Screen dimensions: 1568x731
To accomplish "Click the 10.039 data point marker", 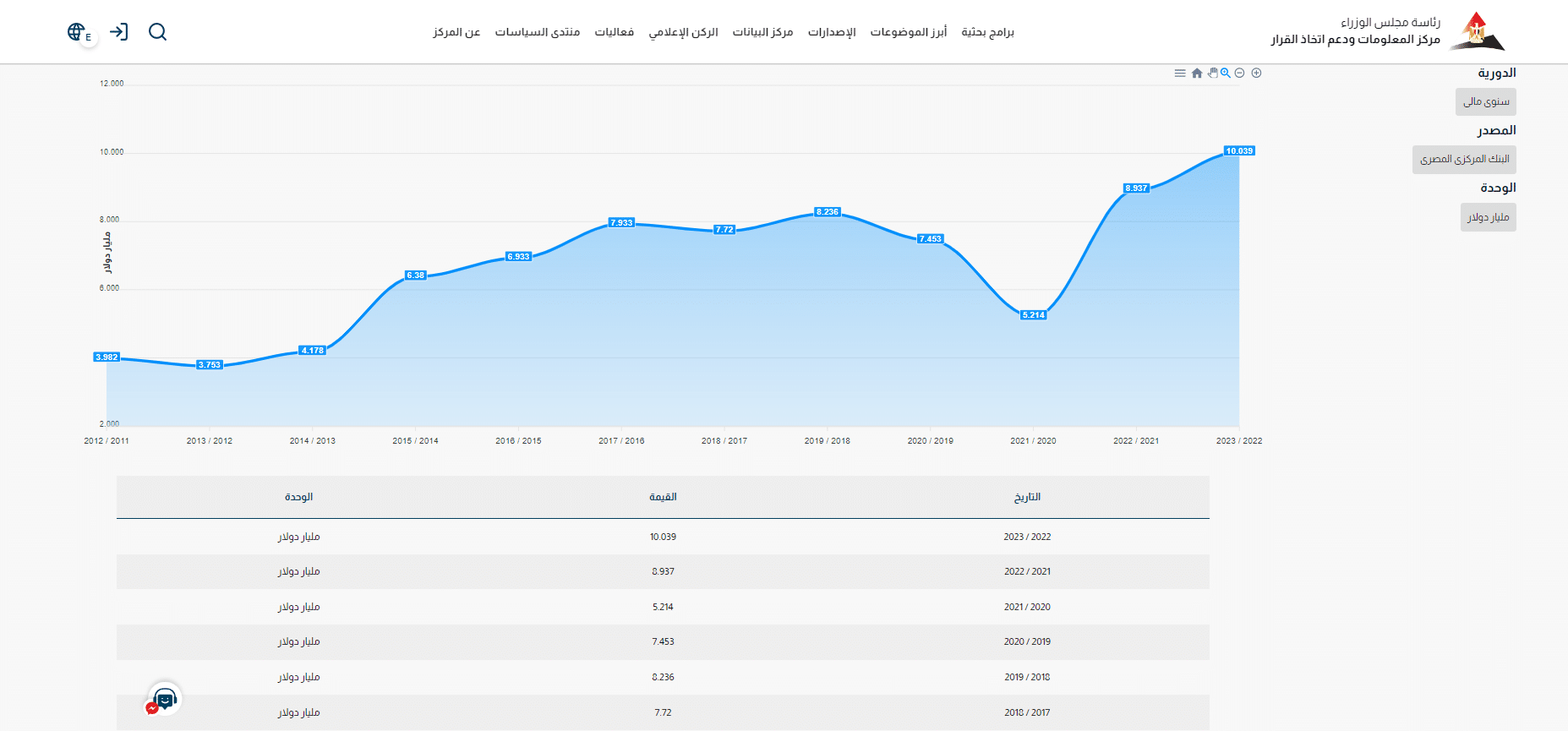I will 1239,151.
